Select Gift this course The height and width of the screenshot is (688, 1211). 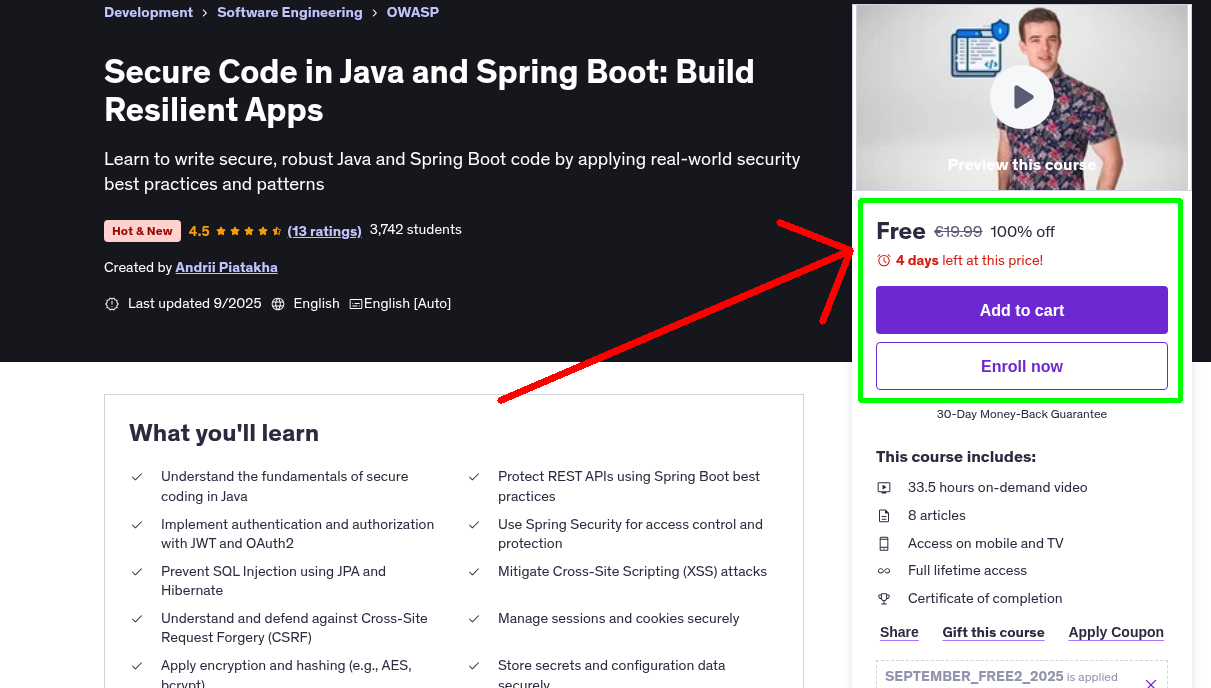pyautogui.click(x=993, y=632)
